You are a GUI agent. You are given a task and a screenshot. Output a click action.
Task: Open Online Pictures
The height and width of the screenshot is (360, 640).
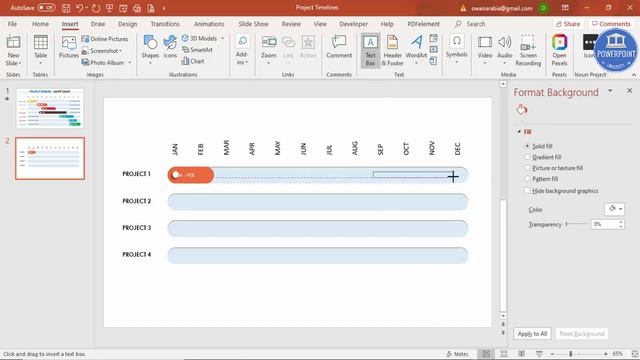(x=105, y=39)
